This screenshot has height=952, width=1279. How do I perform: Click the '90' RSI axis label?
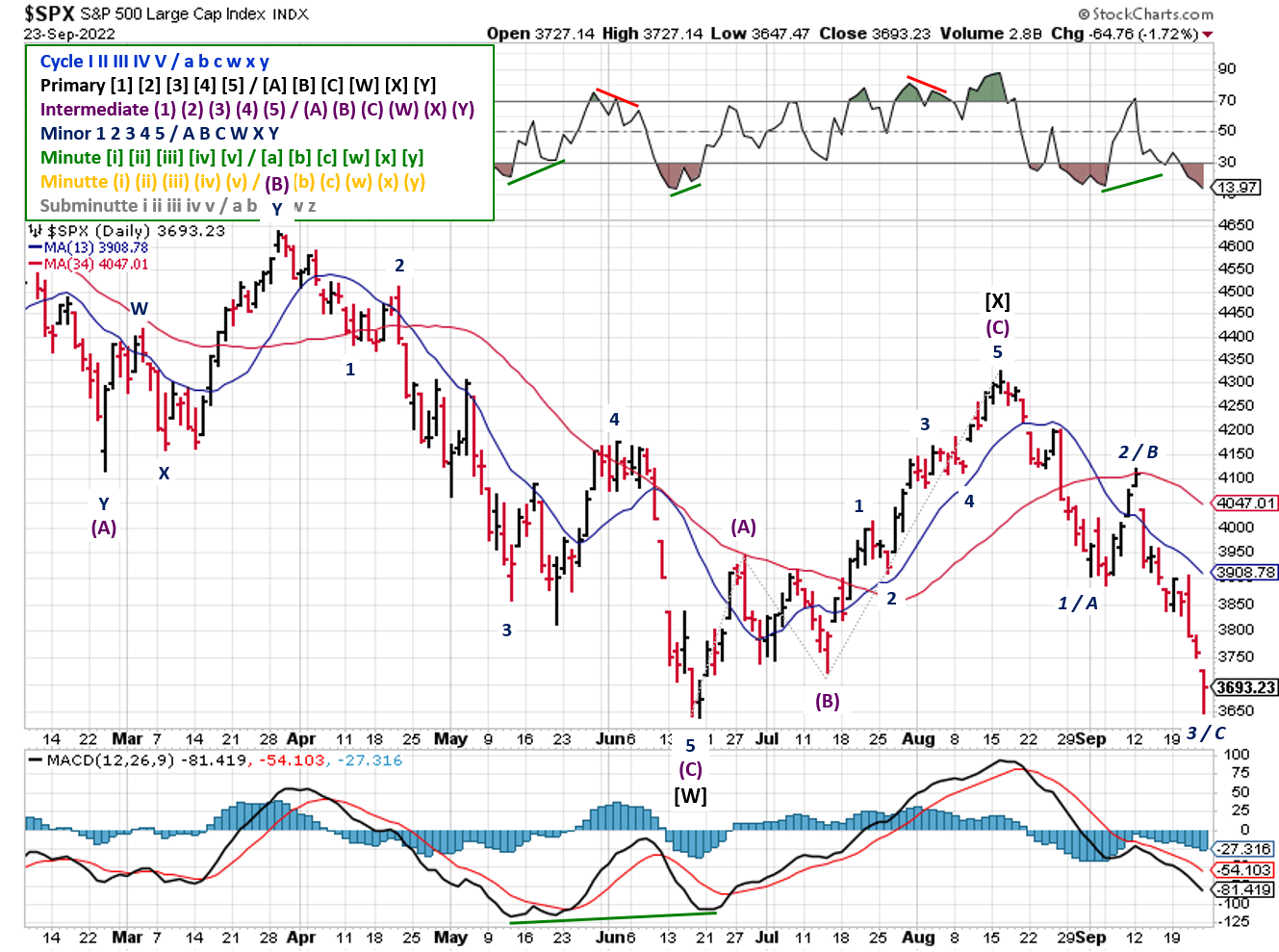pyautogui.click(x=1227, y=69)
